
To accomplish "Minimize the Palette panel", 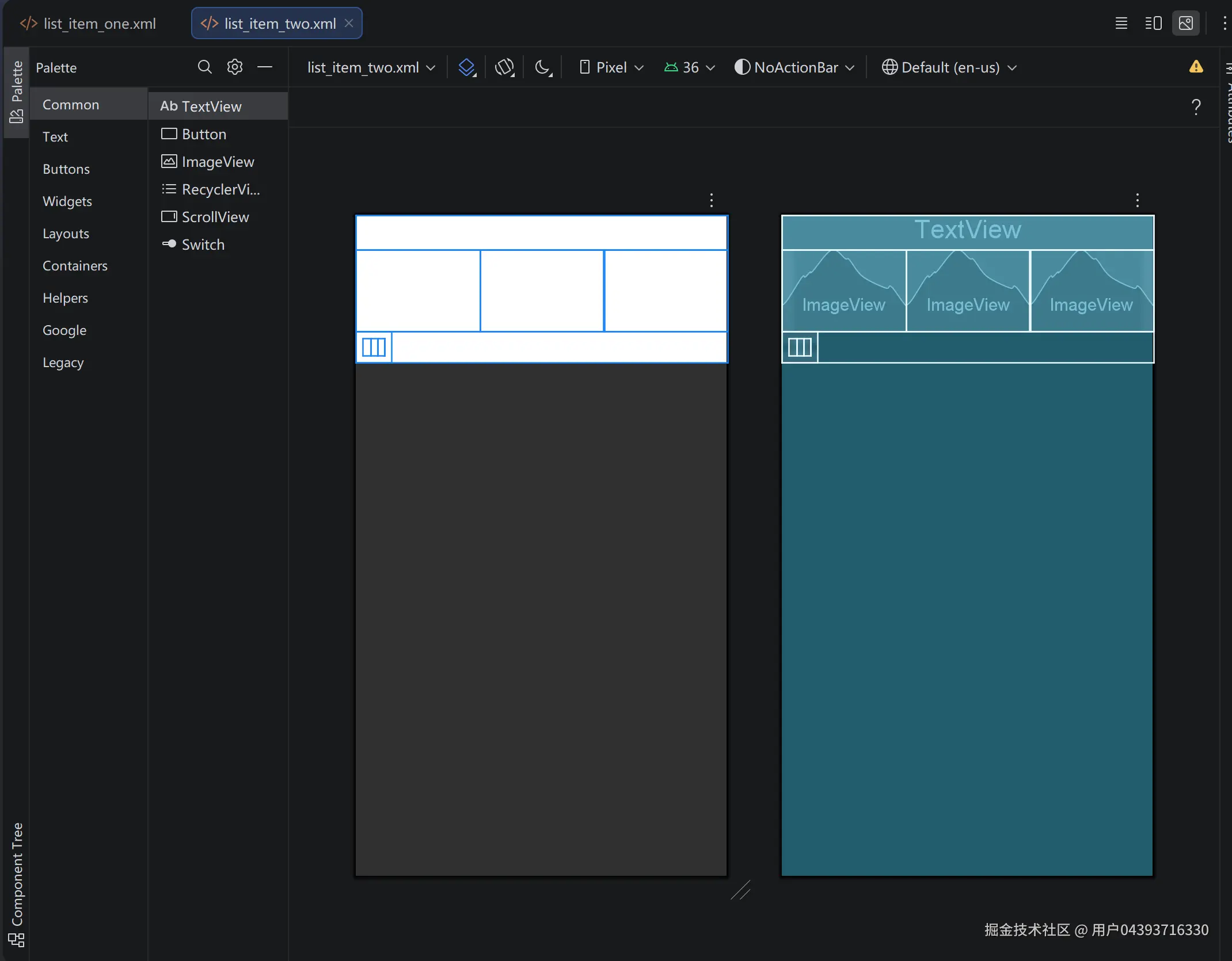I will point(264,67).
